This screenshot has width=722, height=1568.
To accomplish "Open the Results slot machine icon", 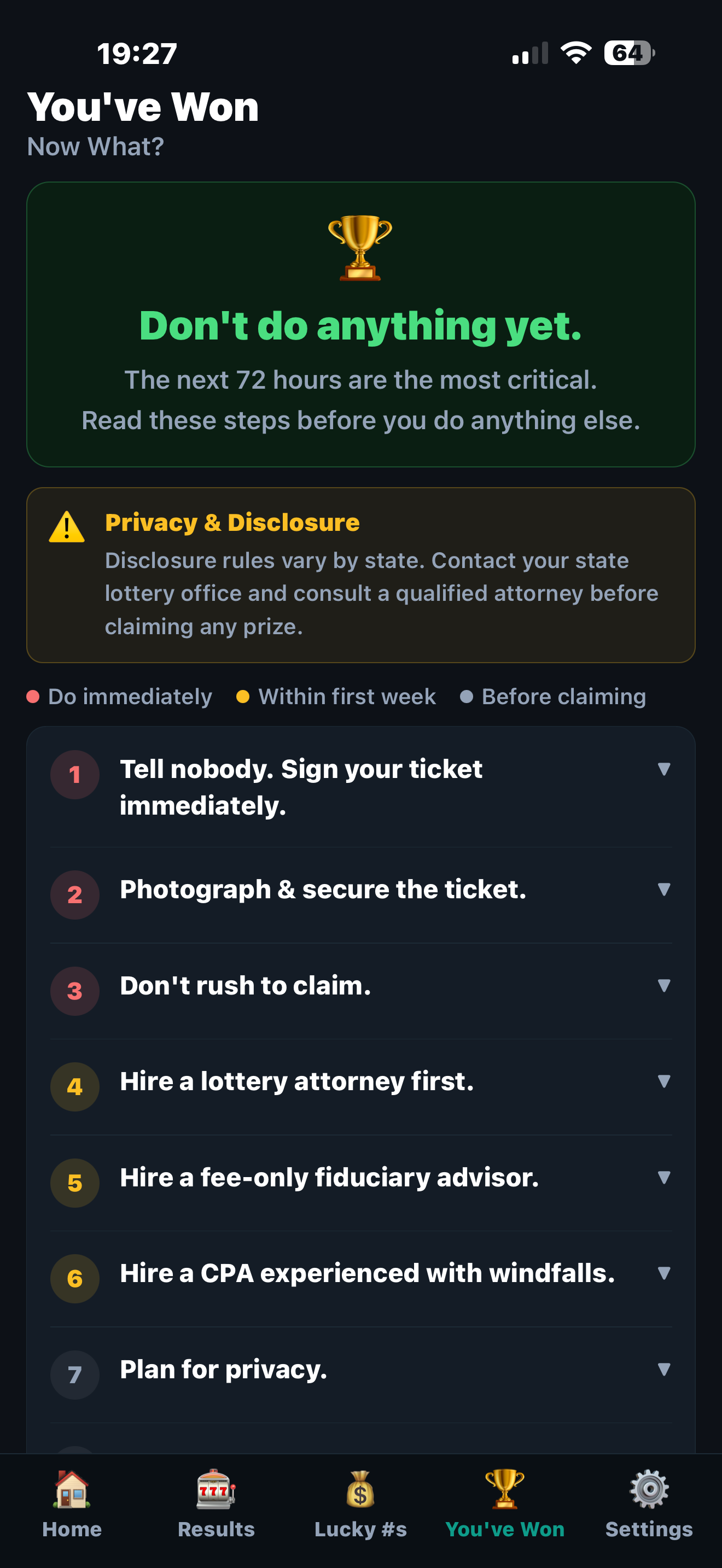I will pyautogui.click(x=216, y=1489).
